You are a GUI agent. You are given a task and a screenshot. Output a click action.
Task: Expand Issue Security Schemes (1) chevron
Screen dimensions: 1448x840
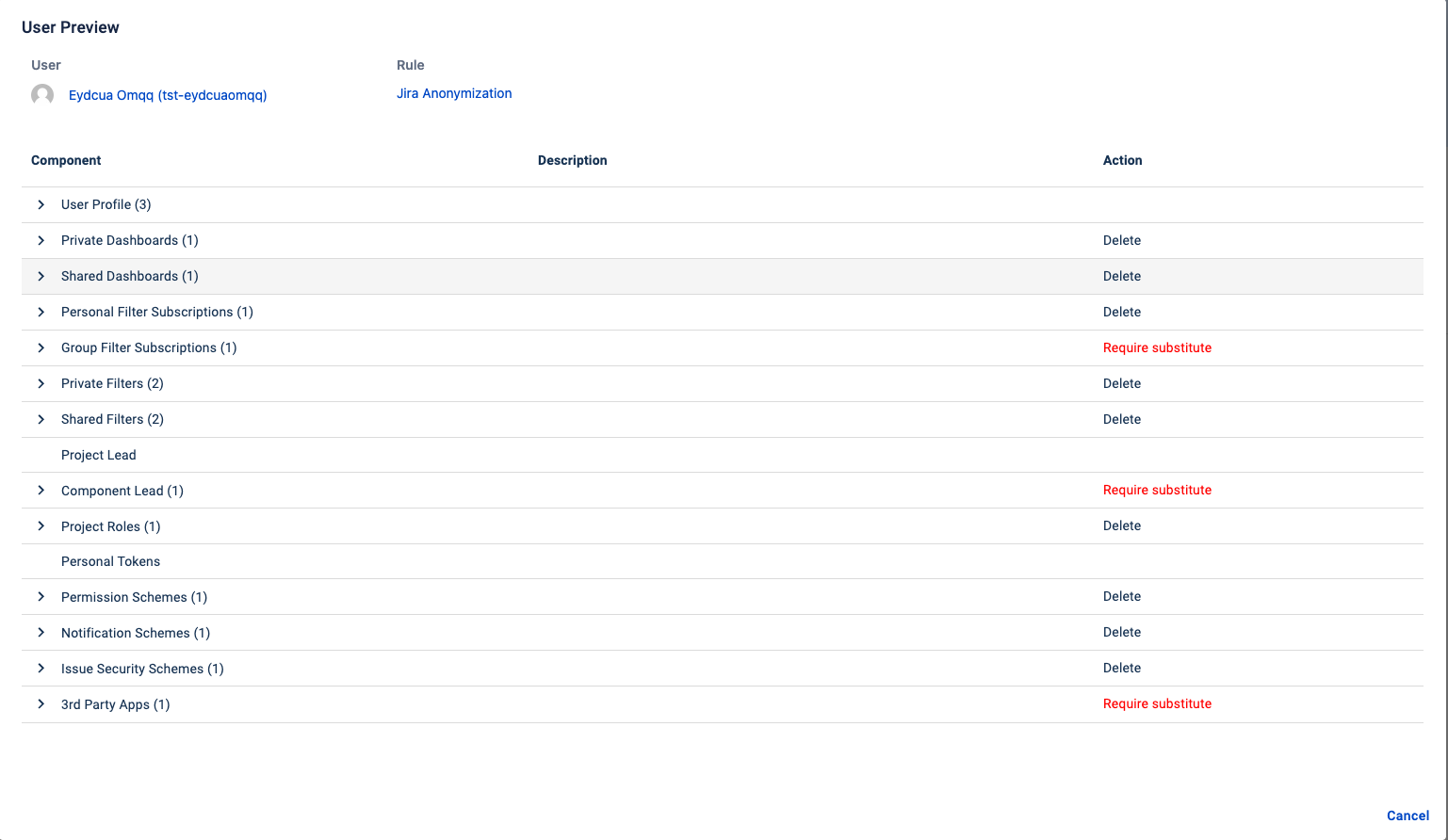coord(41,669)
